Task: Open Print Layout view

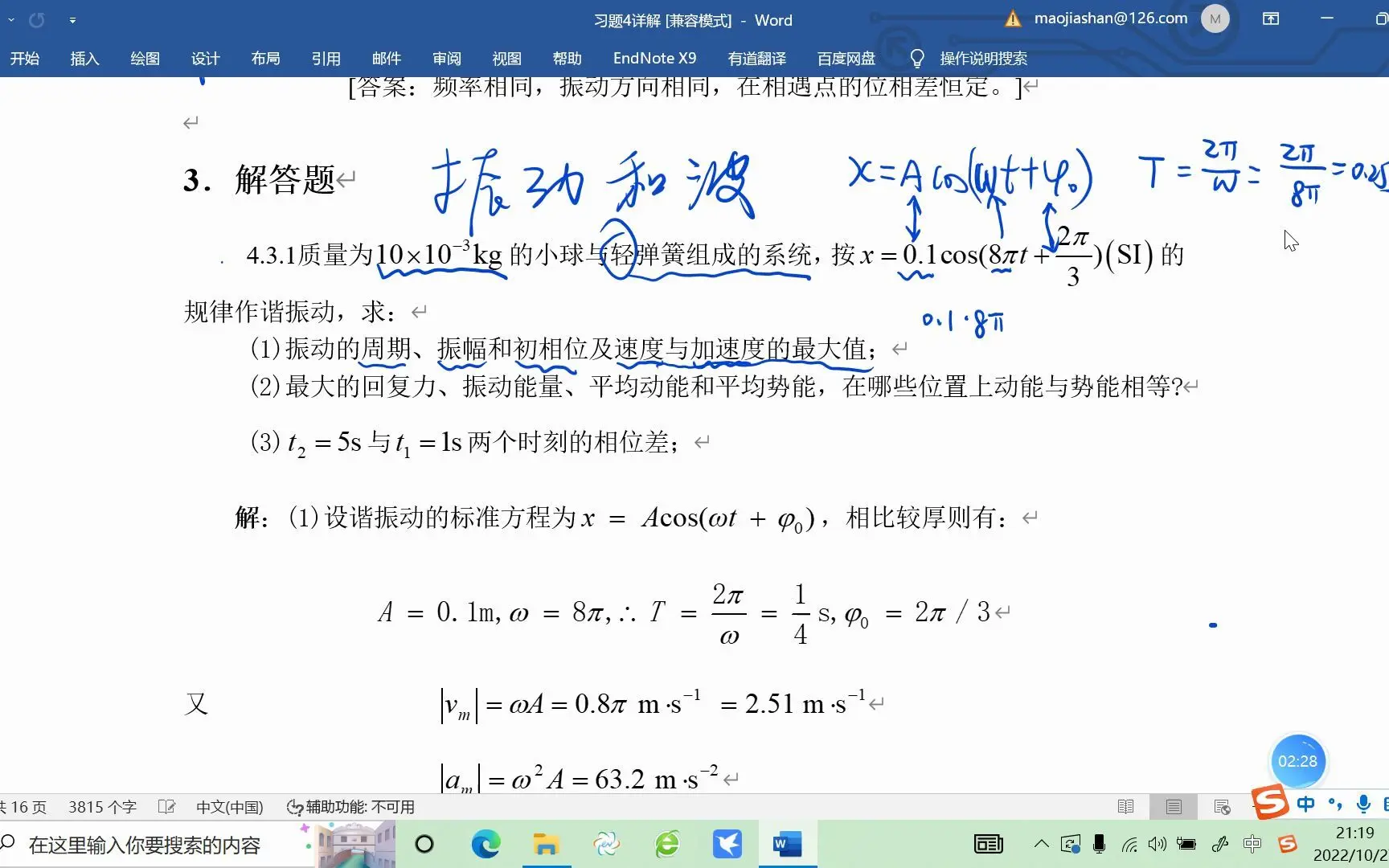Action: tap(1173, 806)
